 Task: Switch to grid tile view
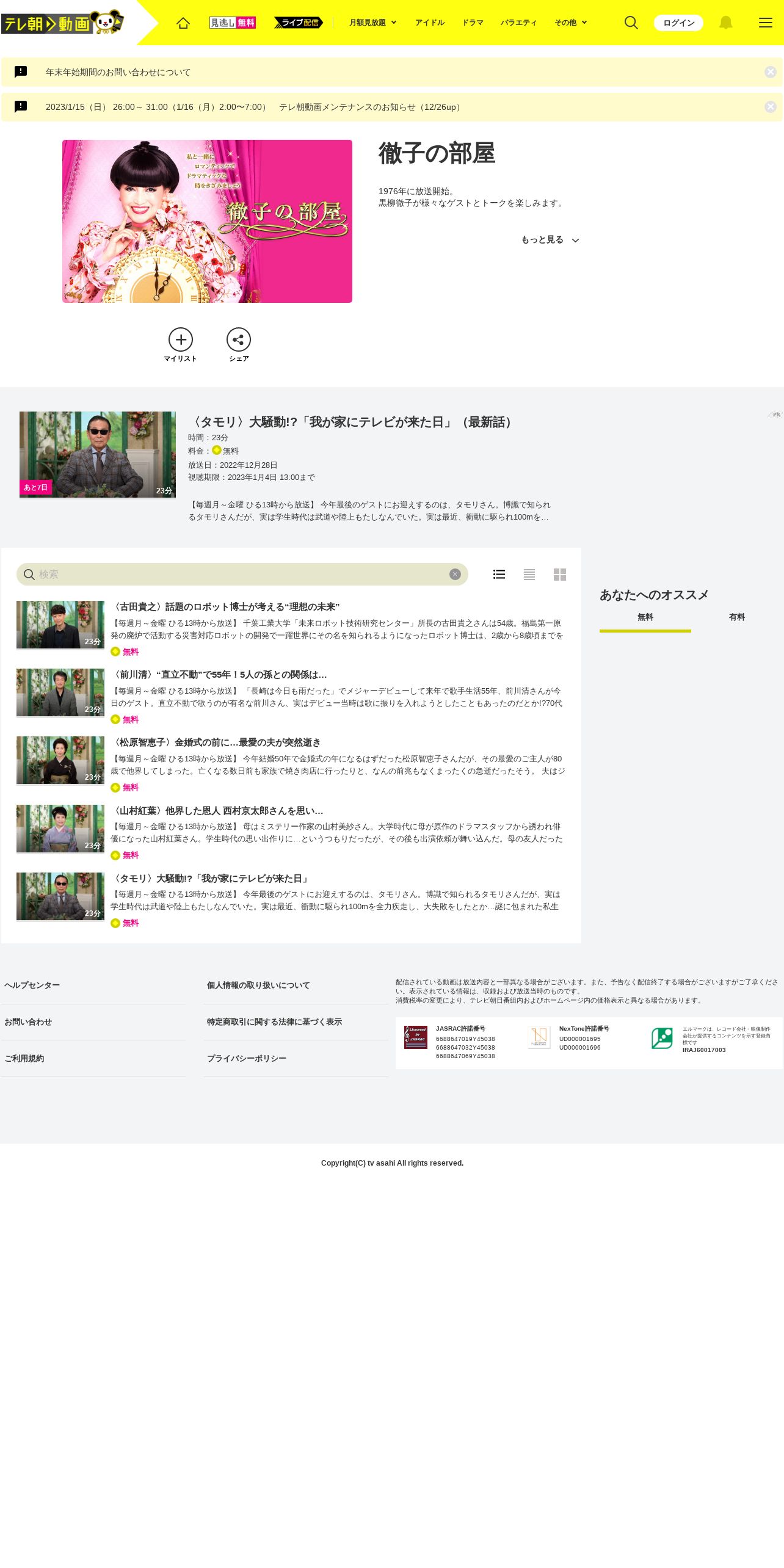click(x=560, y=575)
